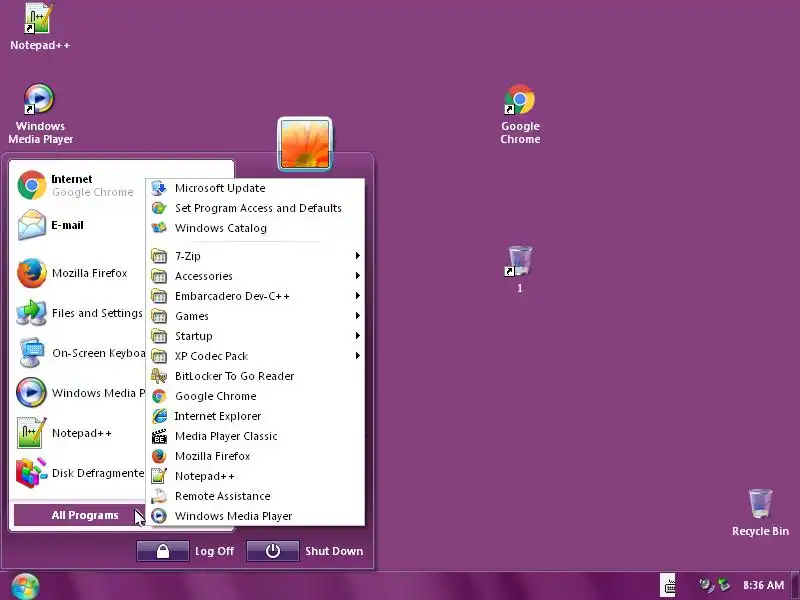This screenshot has height=600, width=800.
Task: Launch Notepad++ from left start column
Action: (x=77, y=433)
